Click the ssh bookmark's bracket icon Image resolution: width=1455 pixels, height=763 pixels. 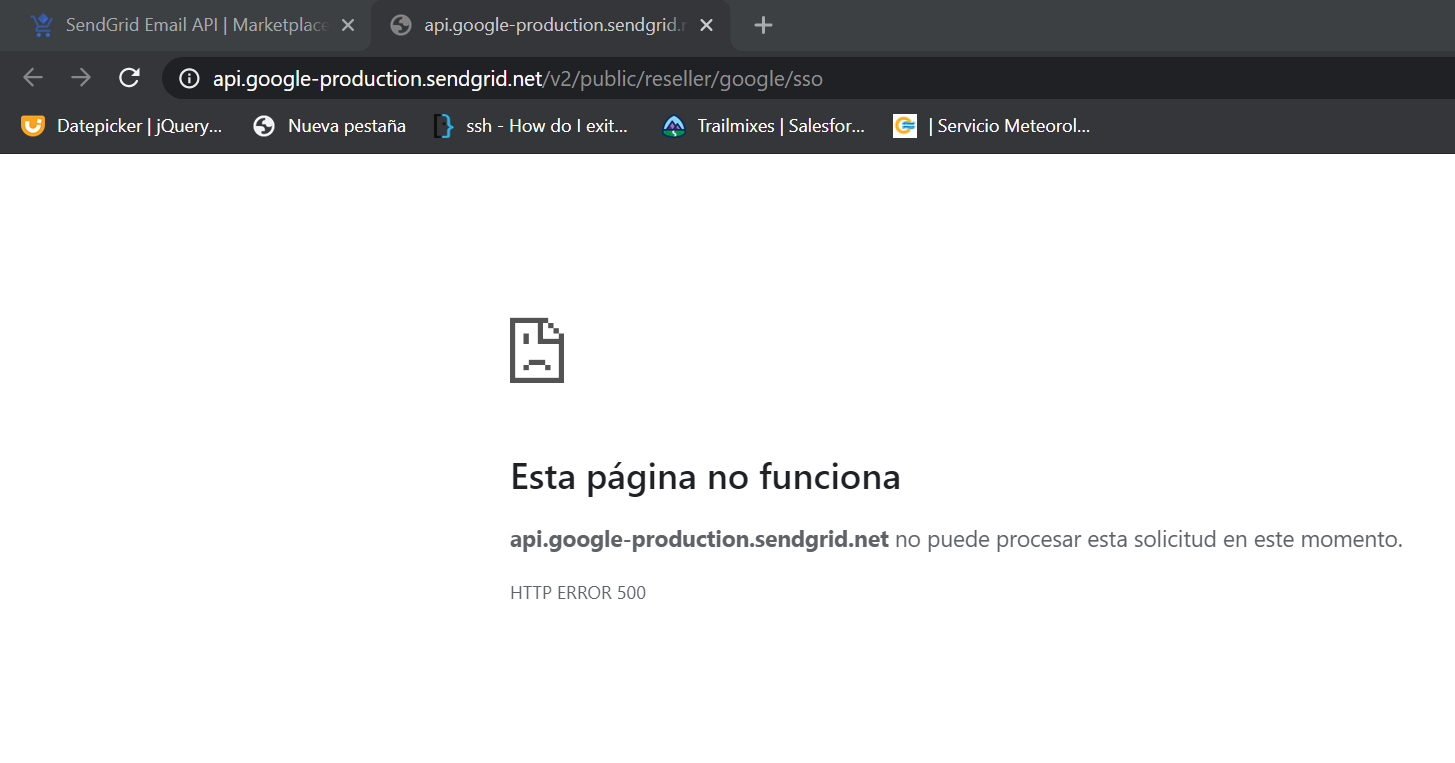coord(443,126)
